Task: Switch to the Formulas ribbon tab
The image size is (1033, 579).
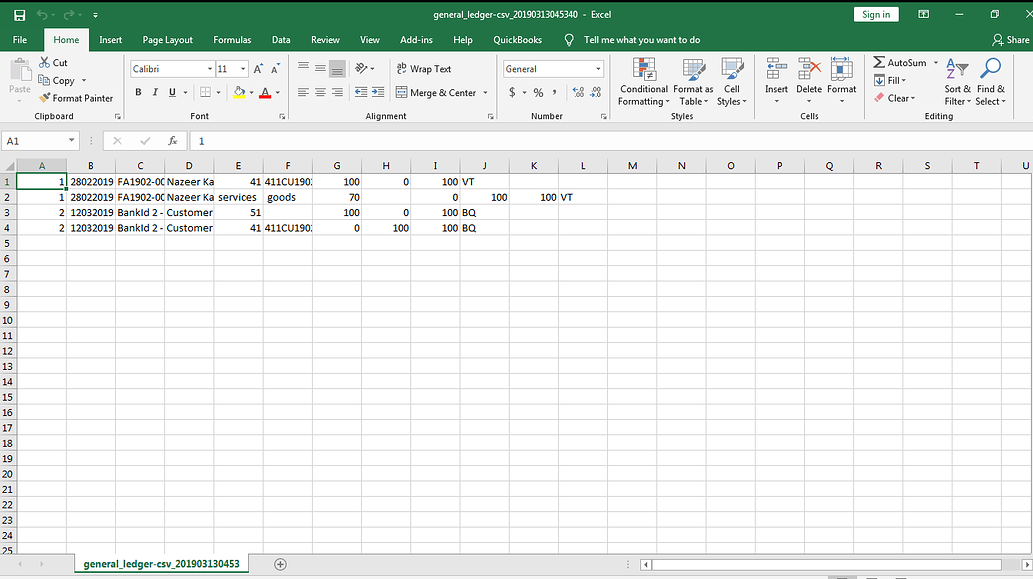Action: (x=232, y=40)
